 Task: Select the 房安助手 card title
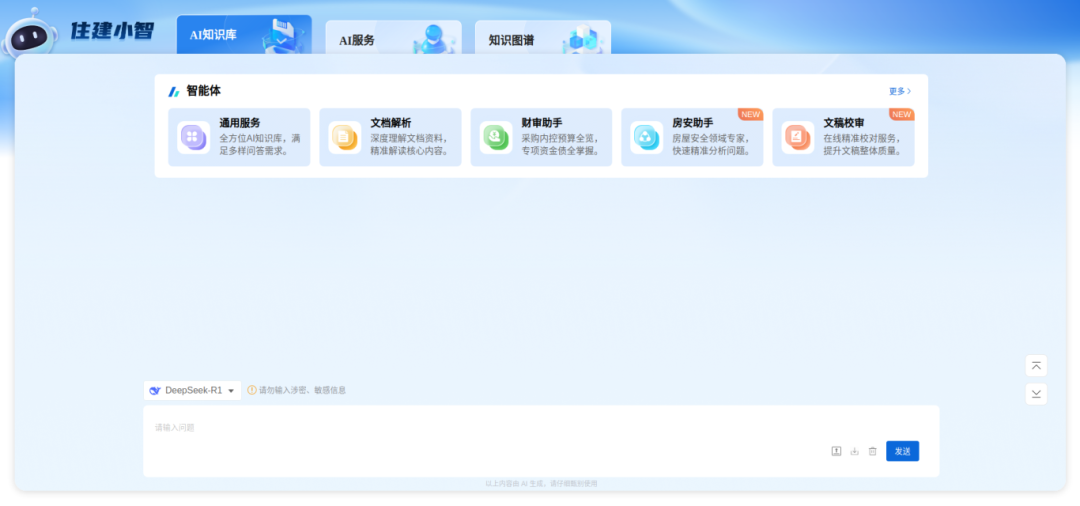tap(692, 123)
